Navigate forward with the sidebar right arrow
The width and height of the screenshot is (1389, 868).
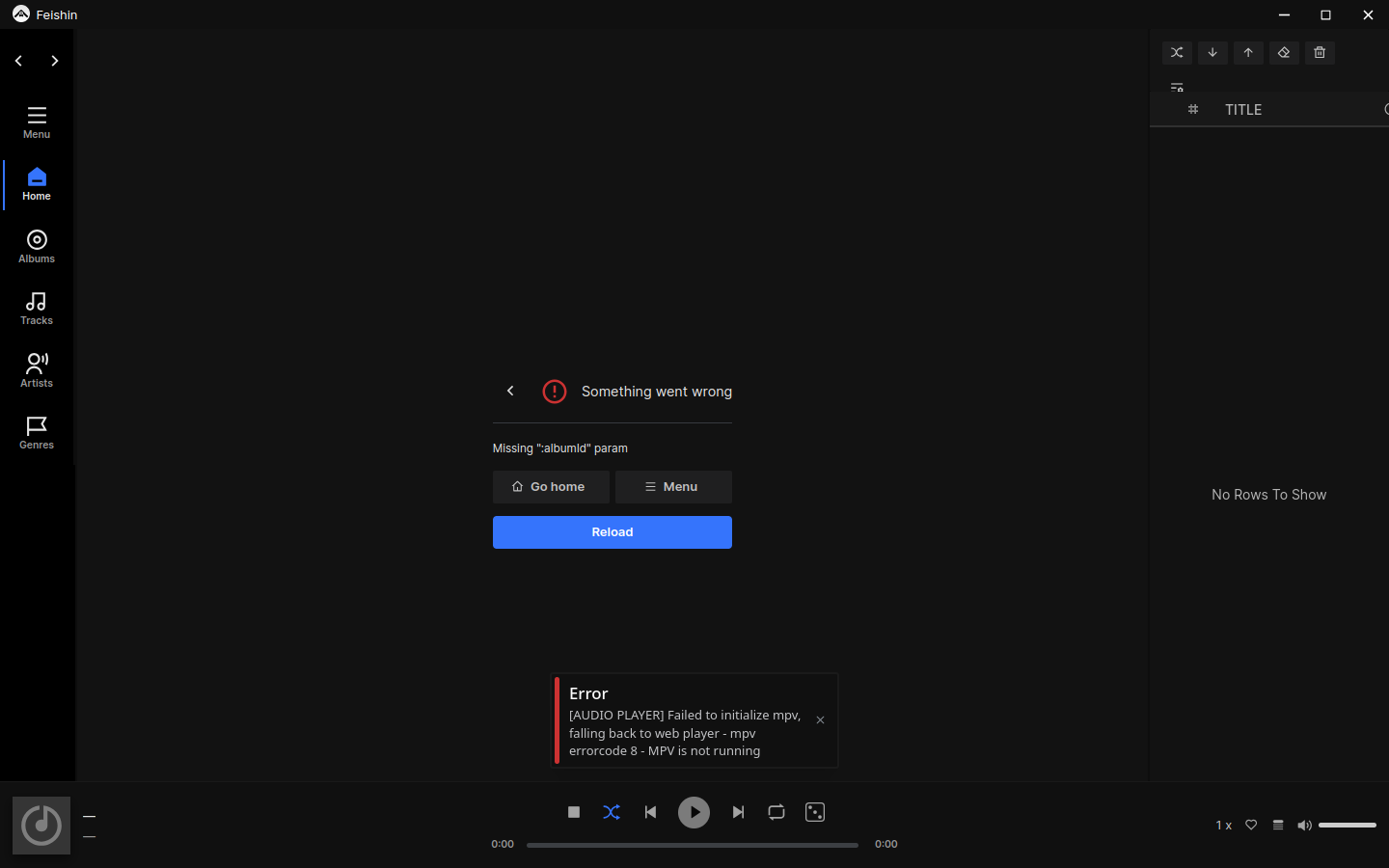pyautogui.click(x=55, y=61)
